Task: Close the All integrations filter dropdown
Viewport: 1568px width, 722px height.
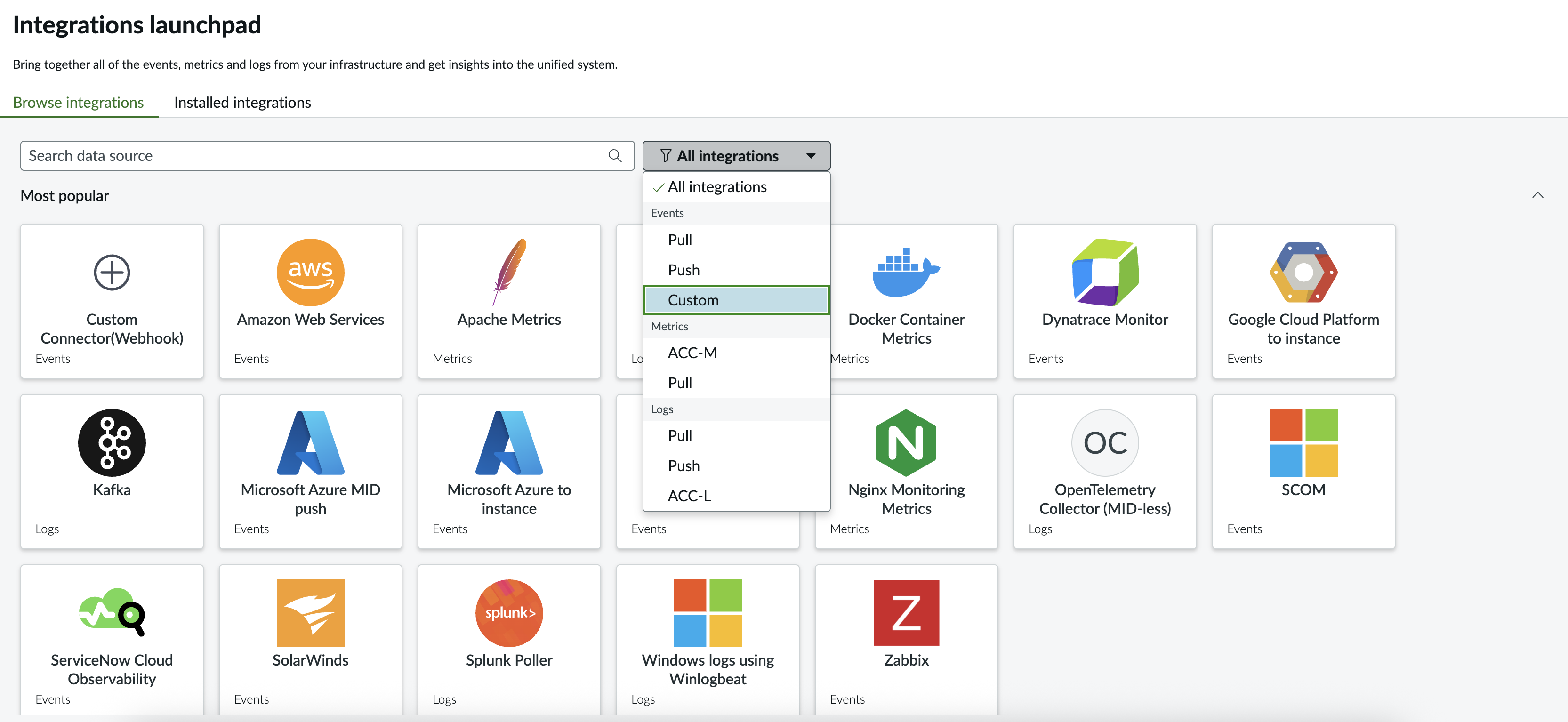Action: (737, 156)
